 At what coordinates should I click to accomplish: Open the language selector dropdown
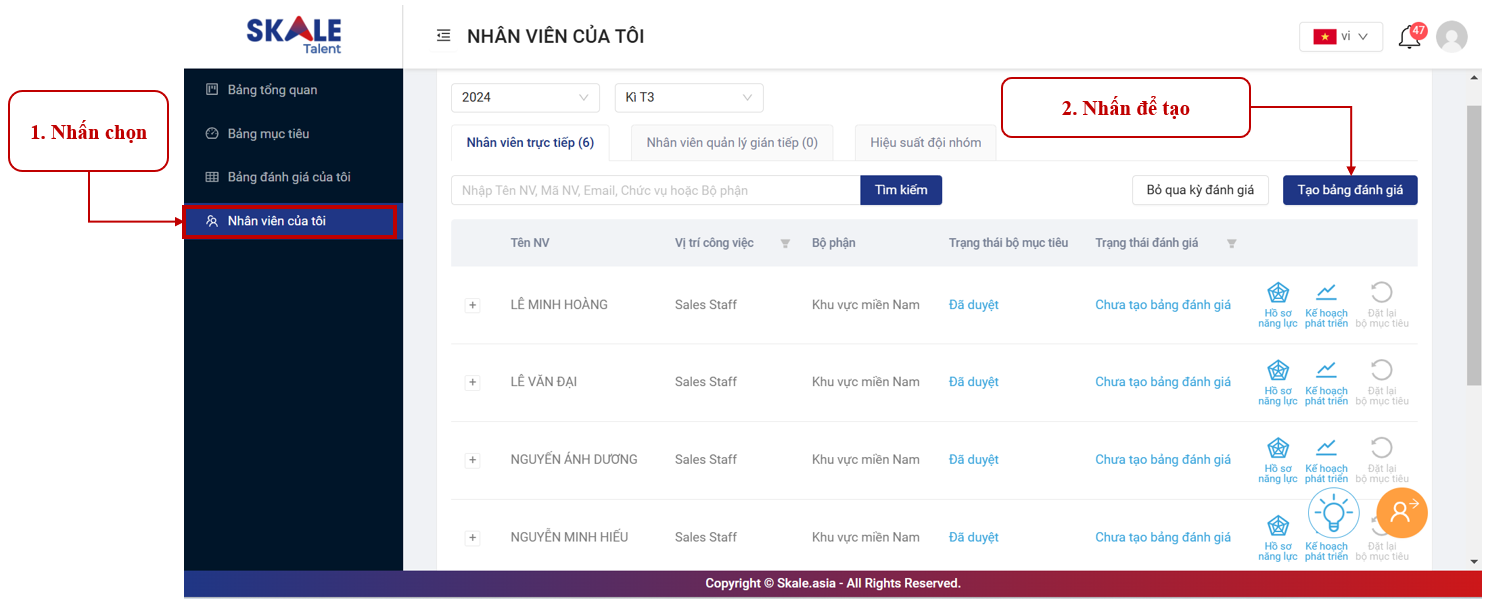(1340, 37)
